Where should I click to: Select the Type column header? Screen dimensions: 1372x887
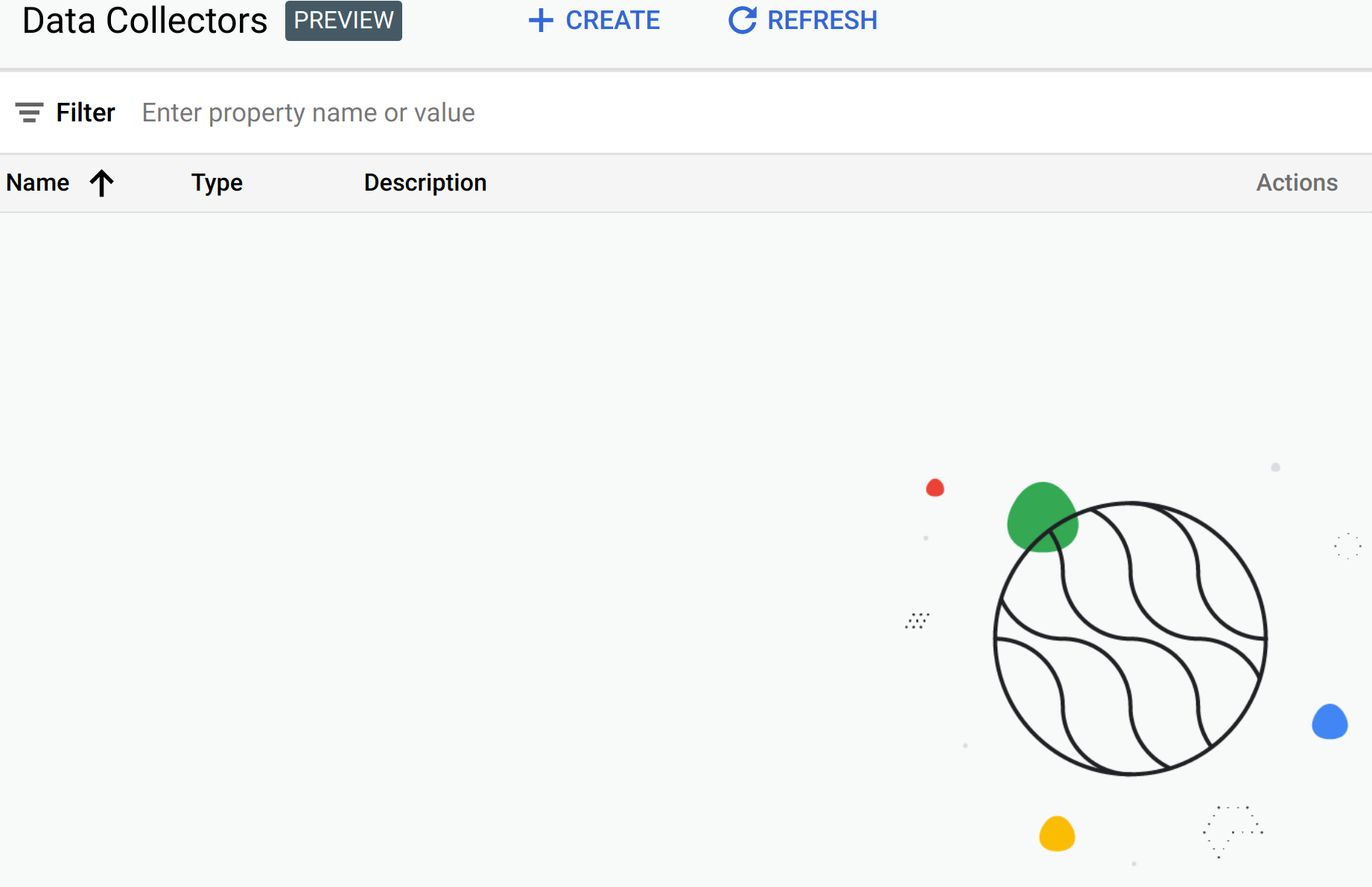217,182
